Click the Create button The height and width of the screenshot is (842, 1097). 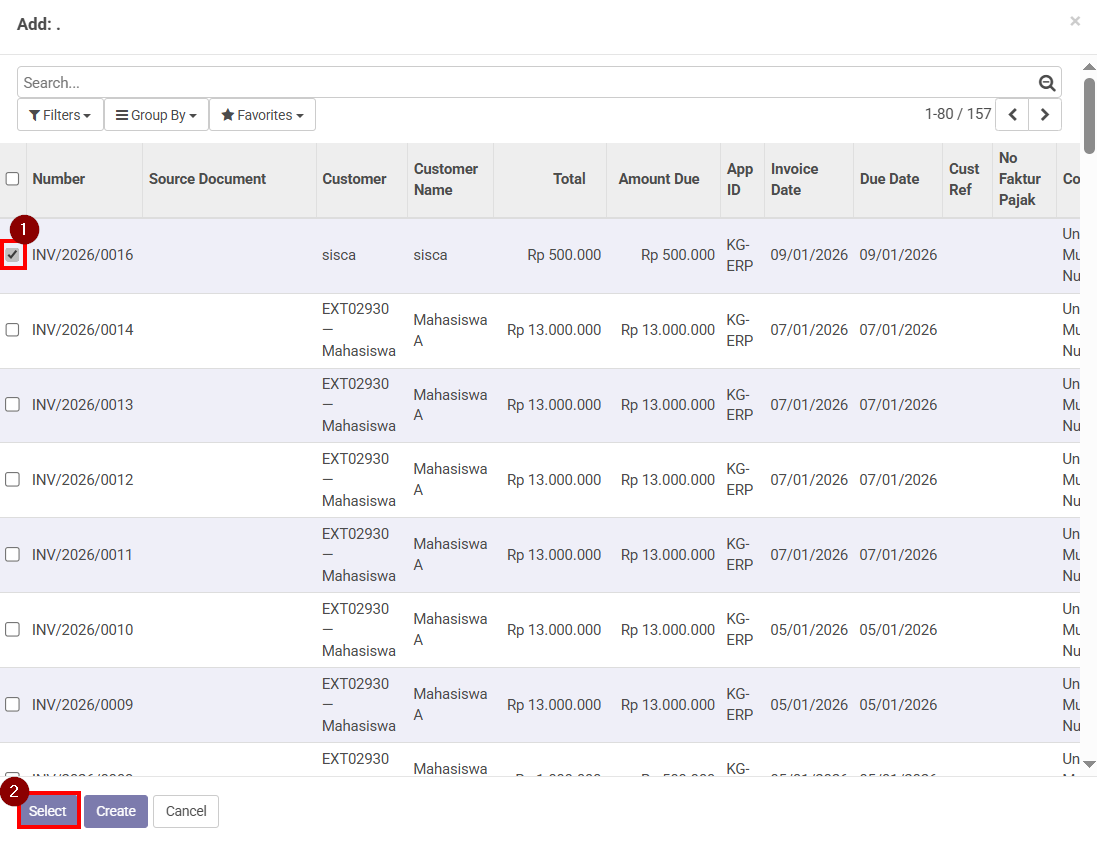point(116,811)
